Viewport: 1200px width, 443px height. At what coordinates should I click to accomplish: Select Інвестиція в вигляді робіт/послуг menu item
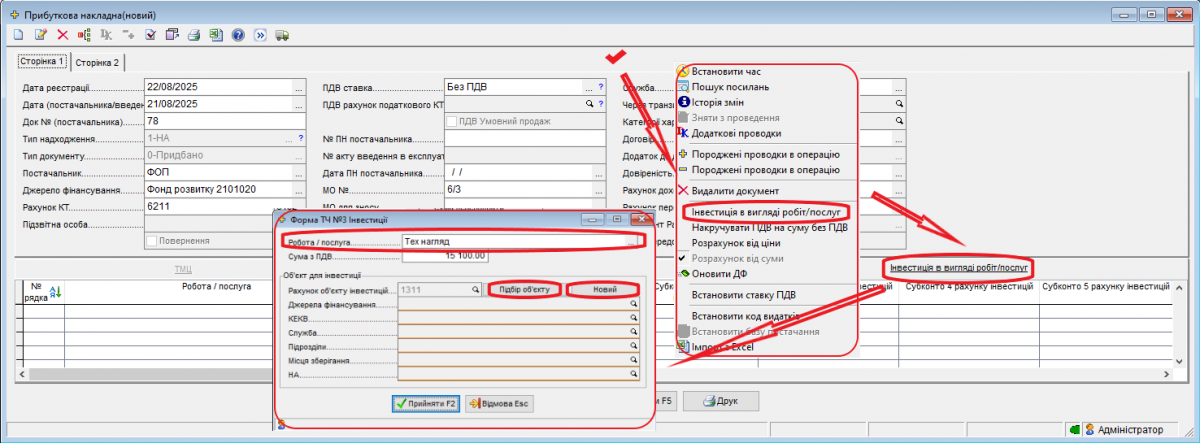pos(766,212)
